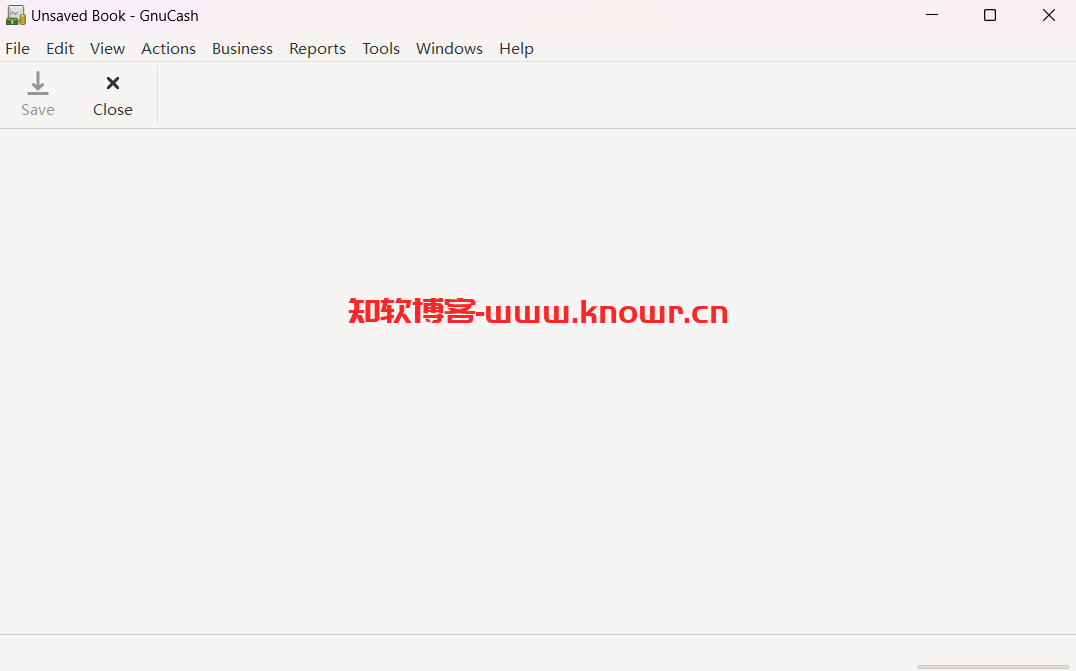1076x671 pixels.
Task: Open the Edit menu
Action: pos(60,49)
